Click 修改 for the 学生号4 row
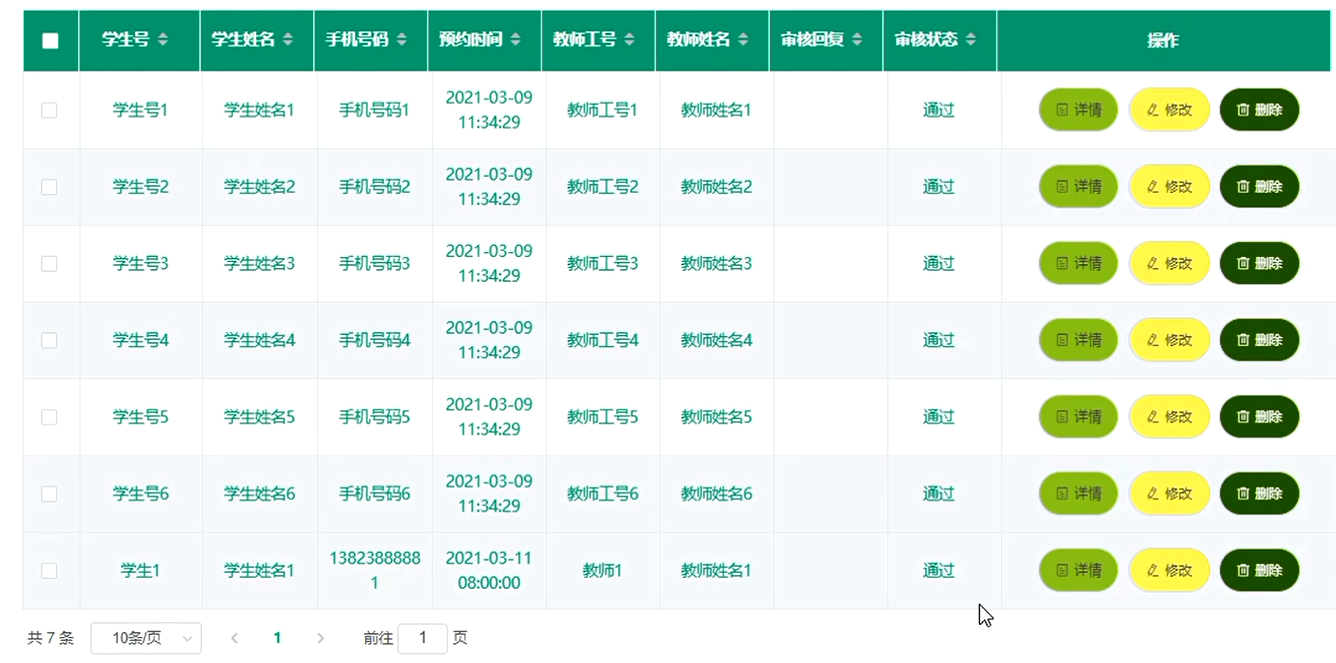Screen dimensions: 1336x663 pos(1169,340)
